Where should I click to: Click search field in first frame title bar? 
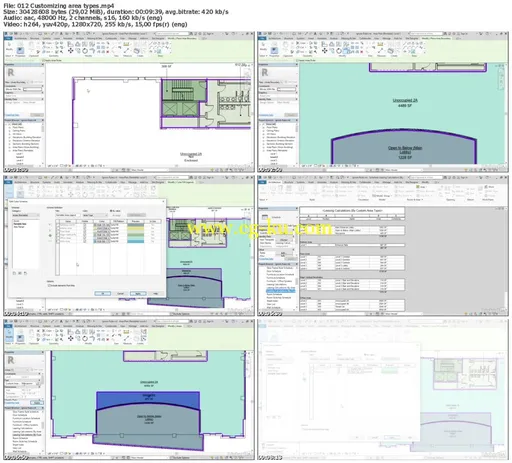172,34
